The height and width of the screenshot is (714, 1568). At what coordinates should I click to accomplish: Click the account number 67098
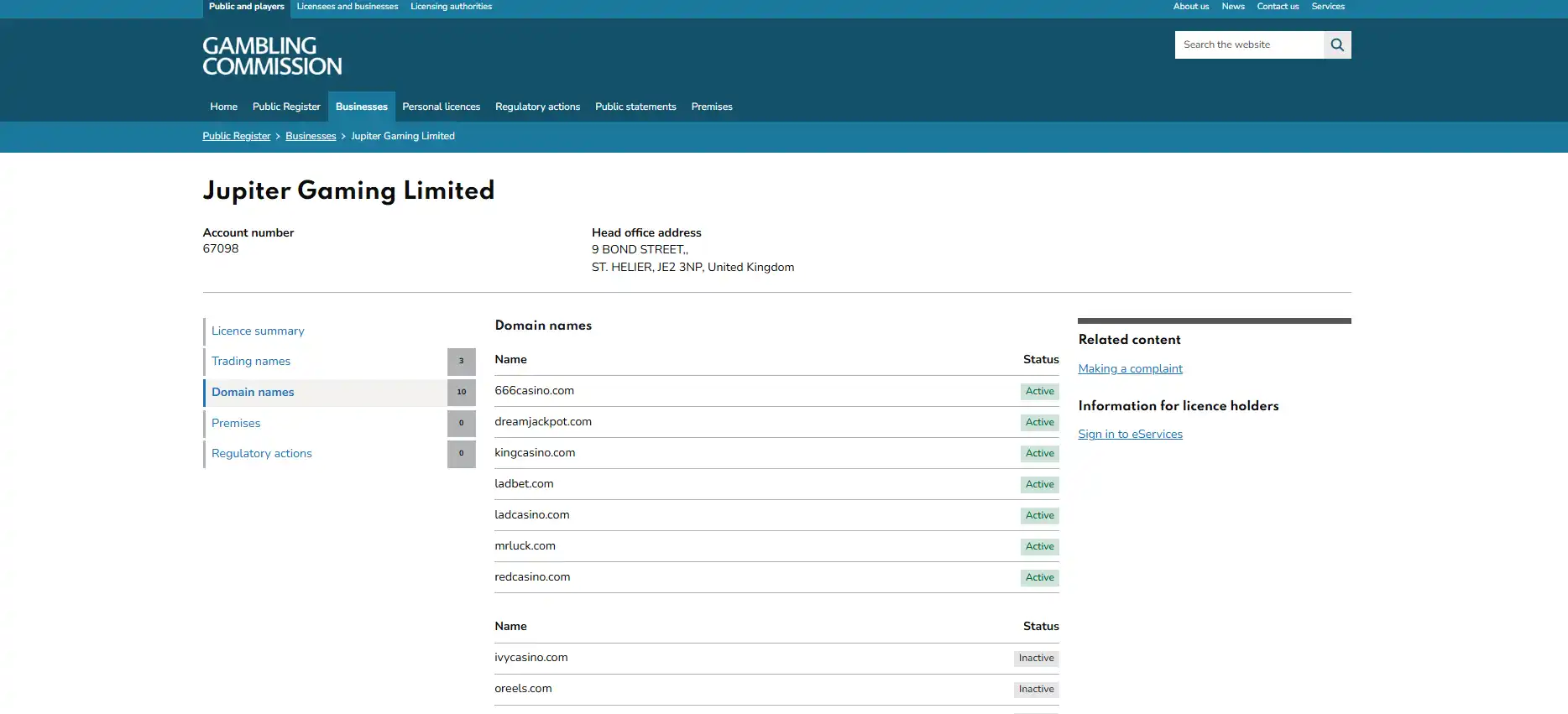click(x=221, y=248)
